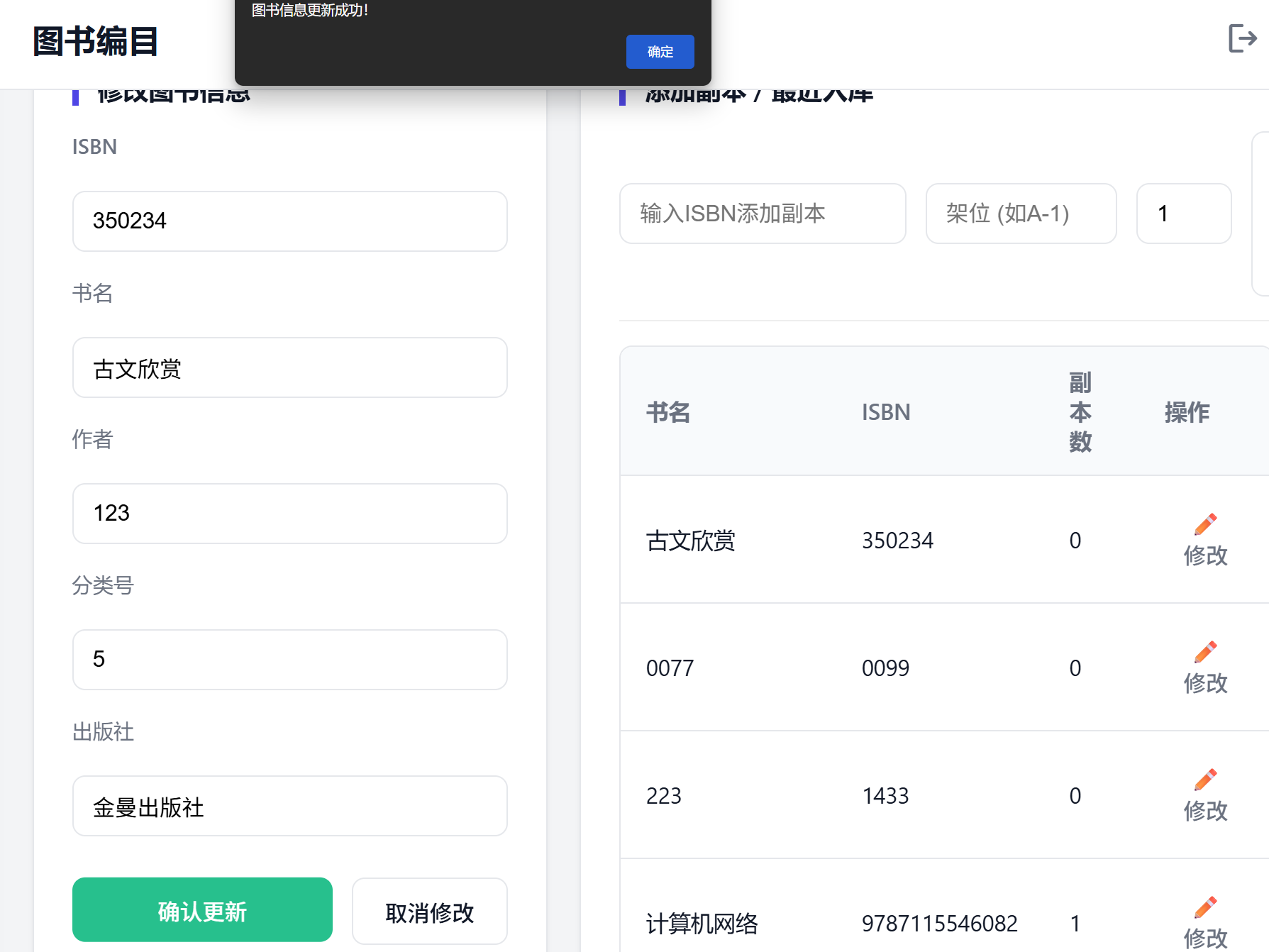The width and height of the screenshot is (1269, 952).
Task: Click pencil edit icon for row 0077
Action: pyautogui.click(x=1205, y=652)
